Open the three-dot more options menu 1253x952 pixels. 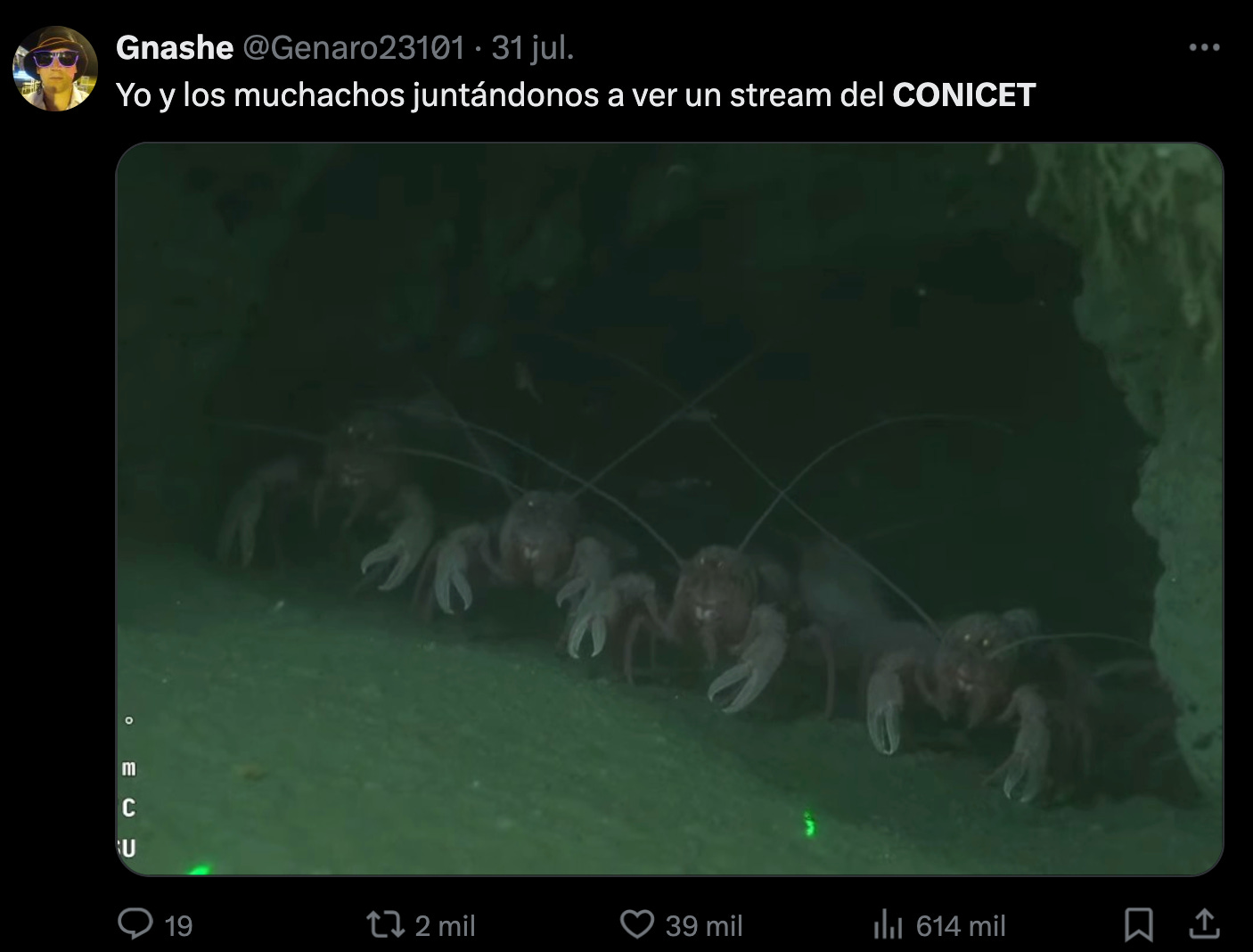(x=1204, y=47)
